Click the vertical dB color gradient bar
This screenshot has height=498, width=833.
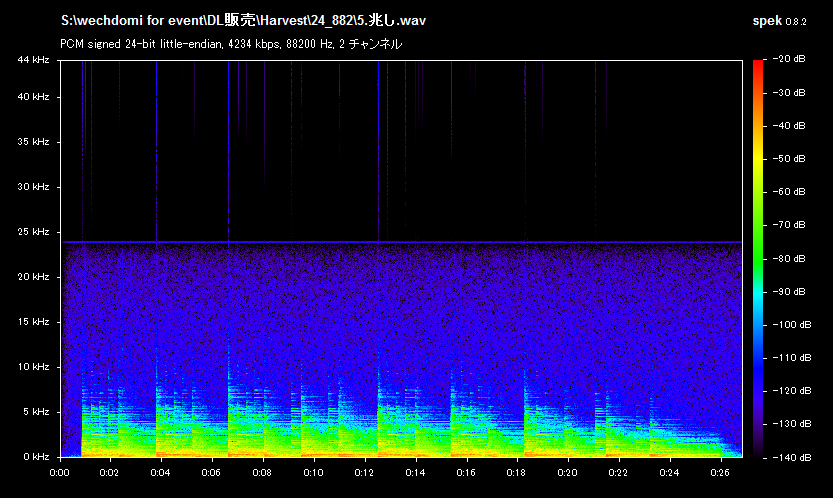(x=758, y=258)
